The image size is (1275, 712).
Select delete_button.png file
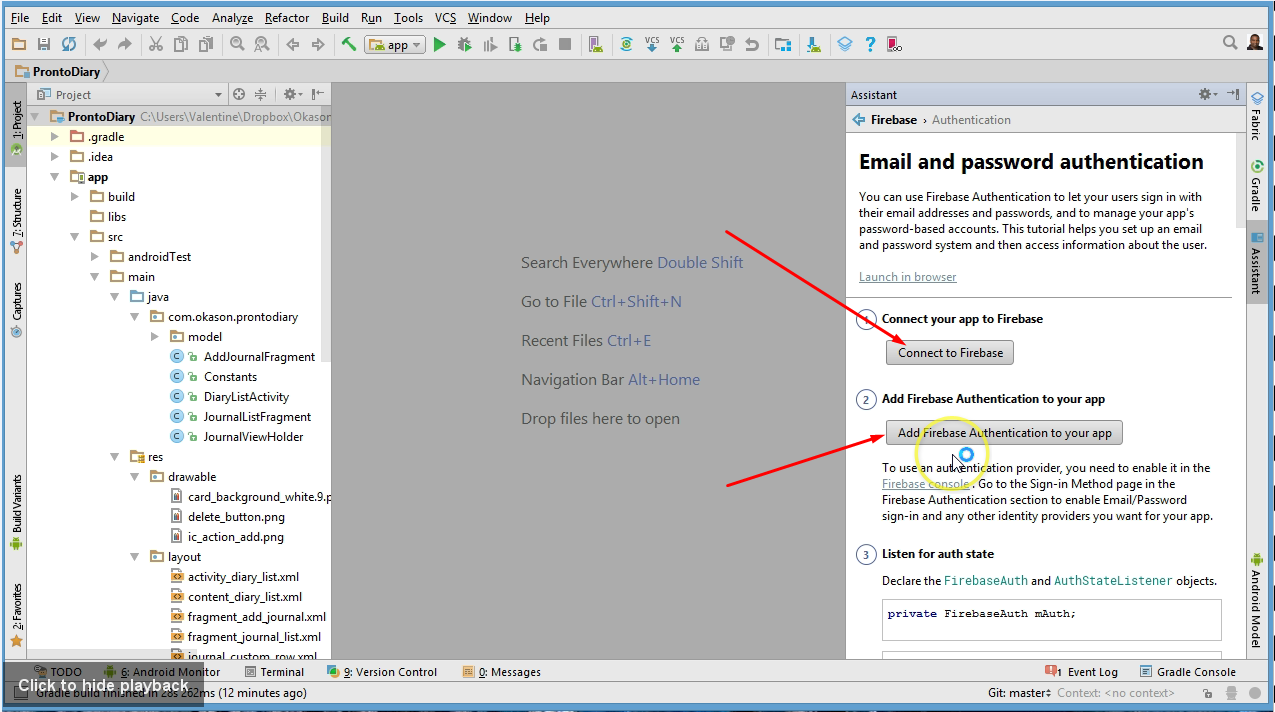[236, 517]
